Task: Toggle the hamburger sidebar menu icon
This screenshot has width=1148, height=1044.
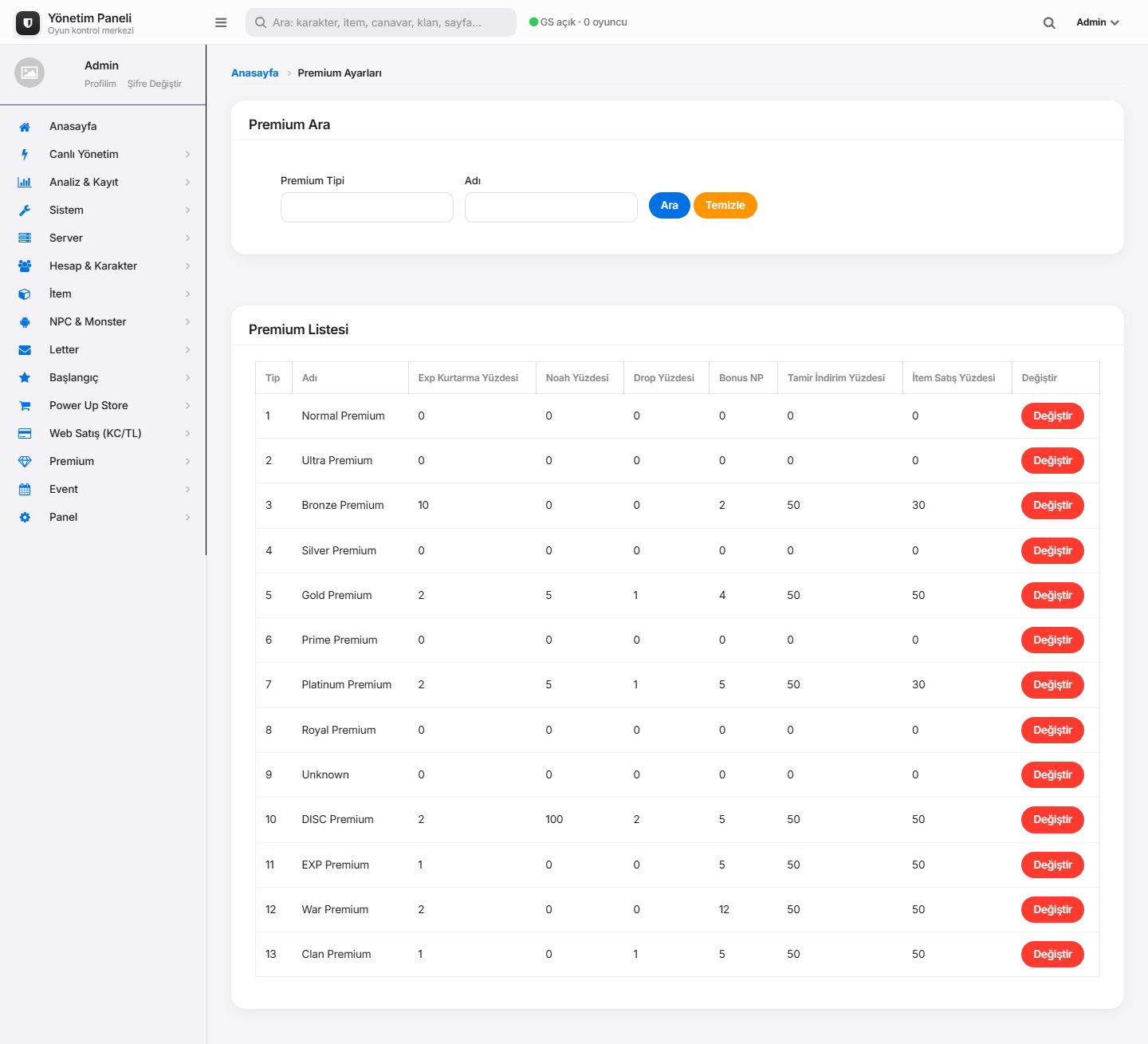Action: click(x=221, y=22)
